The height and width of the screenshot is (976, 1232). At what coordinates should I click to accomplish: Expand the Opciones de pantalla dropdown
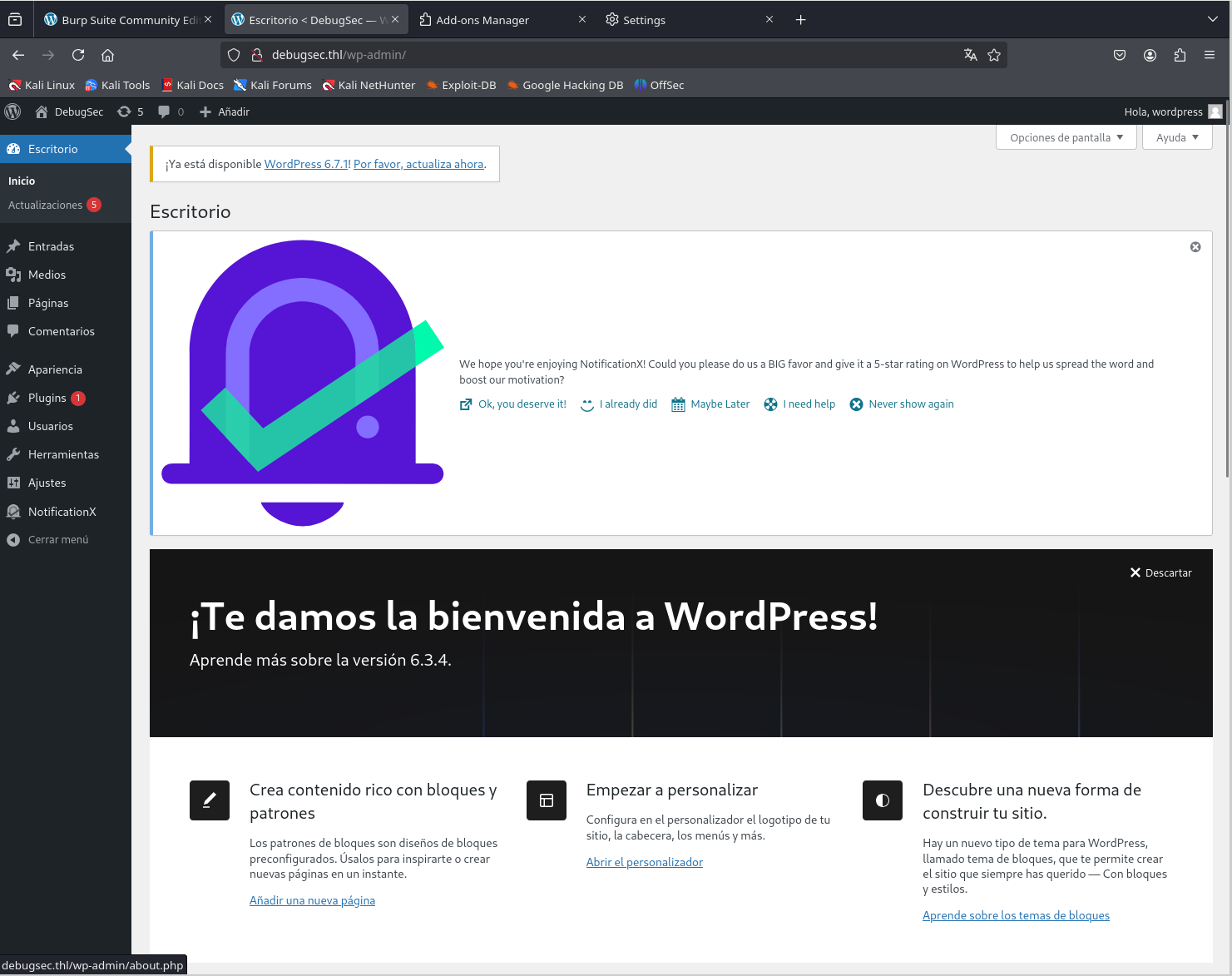[x=1066, y=137]
